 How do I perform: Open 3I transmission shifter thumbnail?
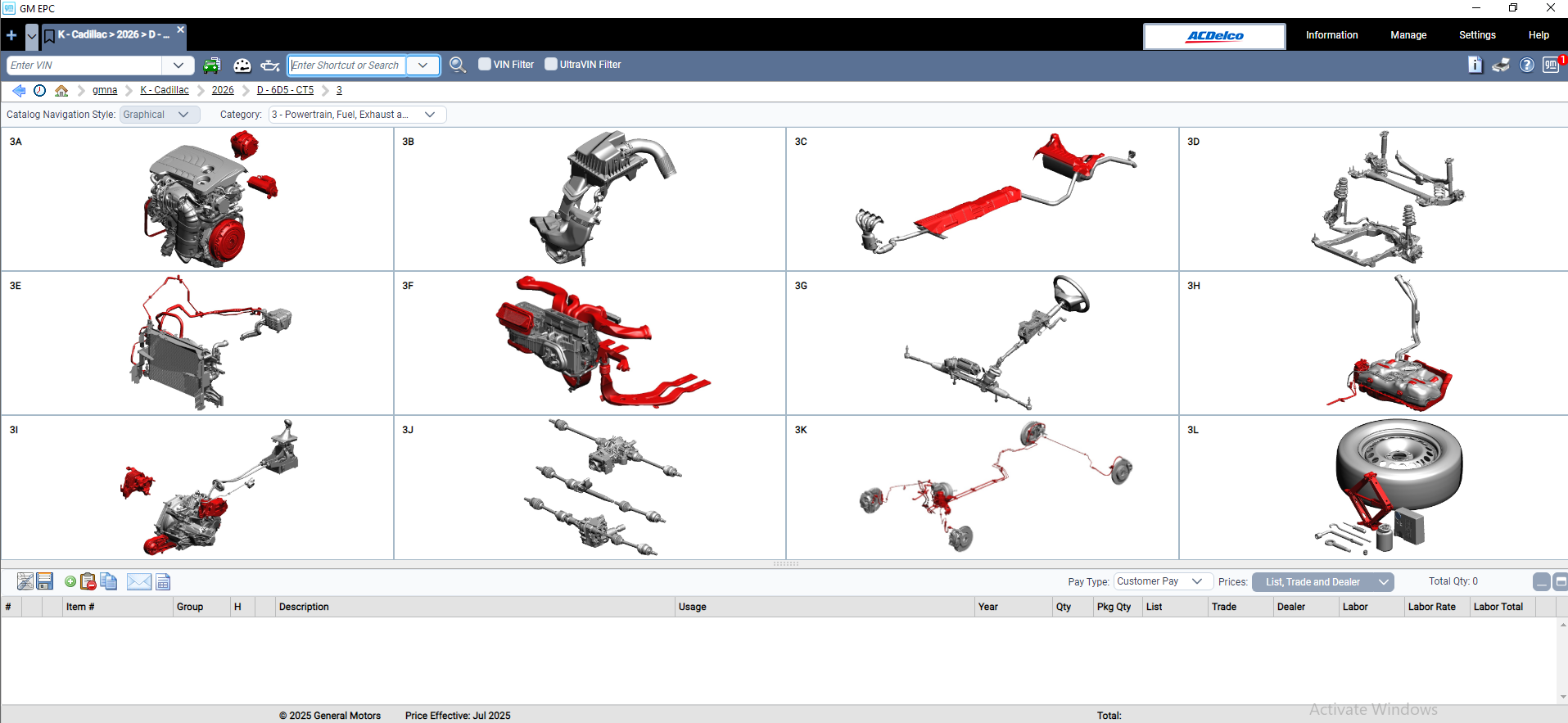(197, 487)
